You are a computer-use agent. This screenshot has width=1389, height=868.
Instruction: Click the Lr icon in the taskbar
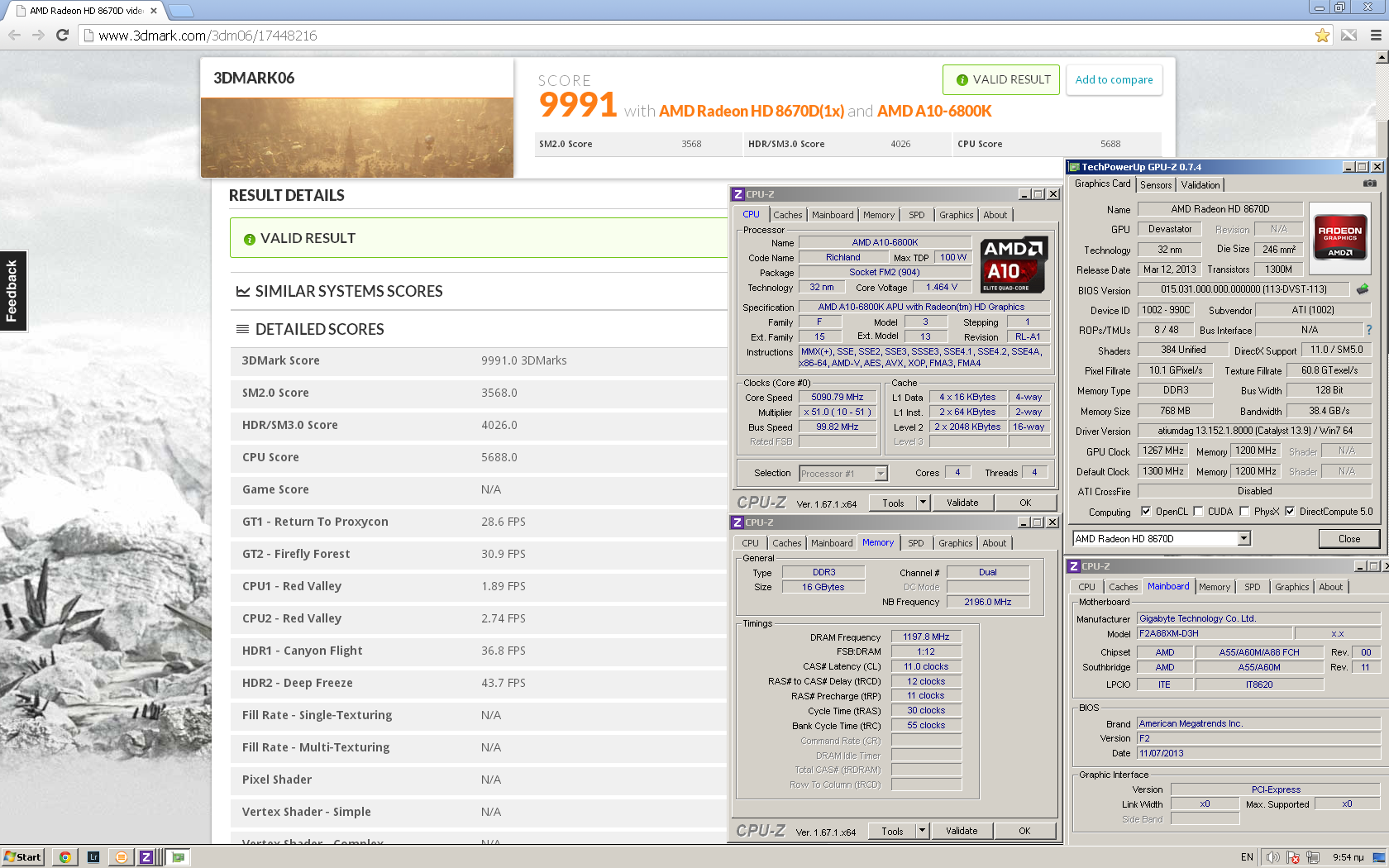coord(93,857)
